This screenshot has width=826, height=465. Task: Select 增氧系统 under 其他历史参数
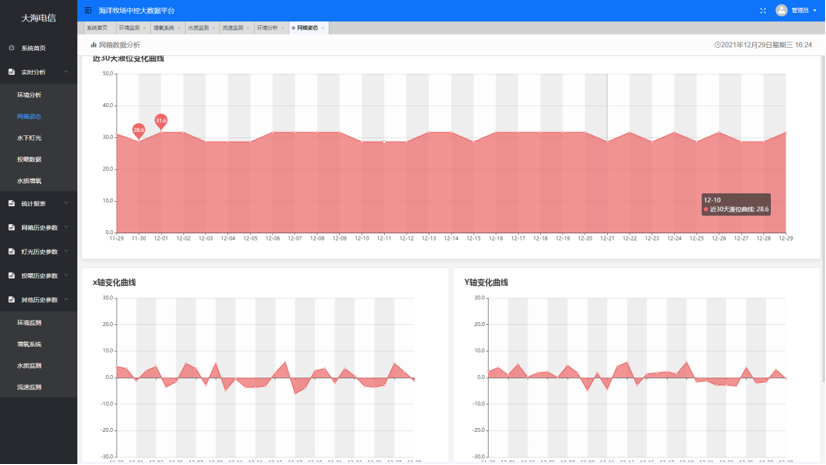point(29,344)
